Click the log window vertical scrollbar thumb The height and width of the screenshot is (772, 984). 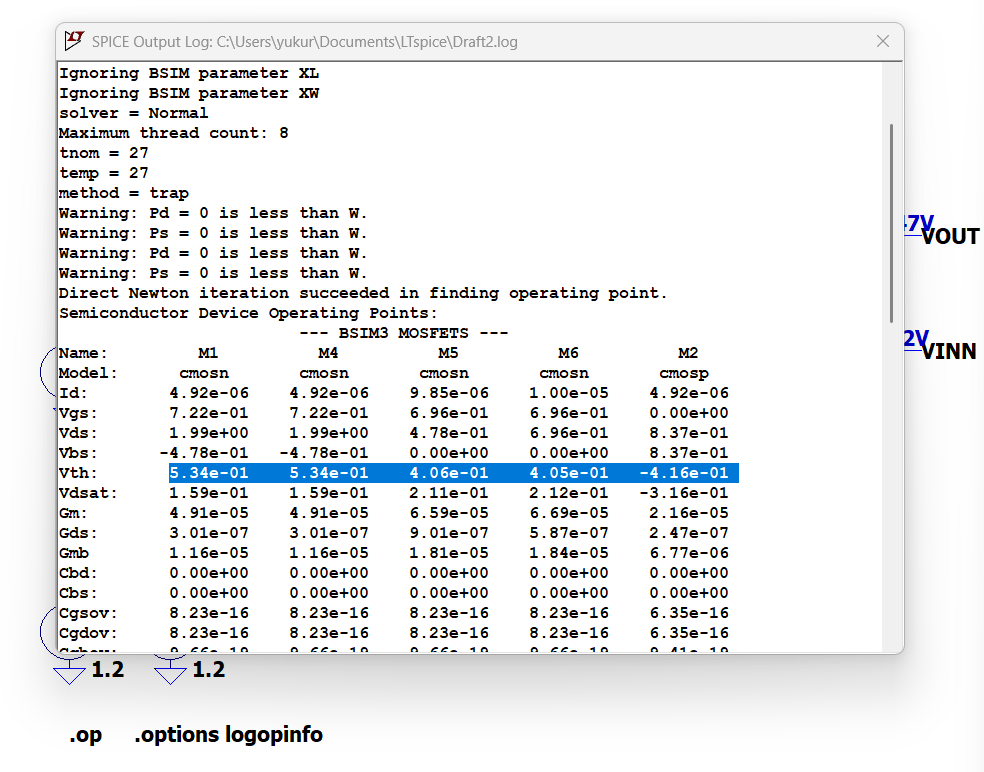click(891, 223)
